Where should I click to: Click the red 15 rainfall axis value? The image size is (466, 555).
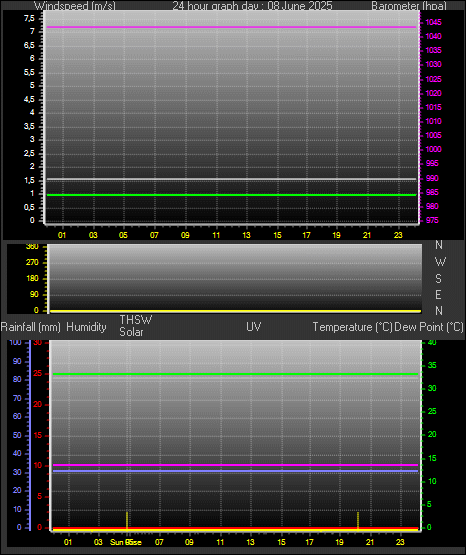(38, 435)
